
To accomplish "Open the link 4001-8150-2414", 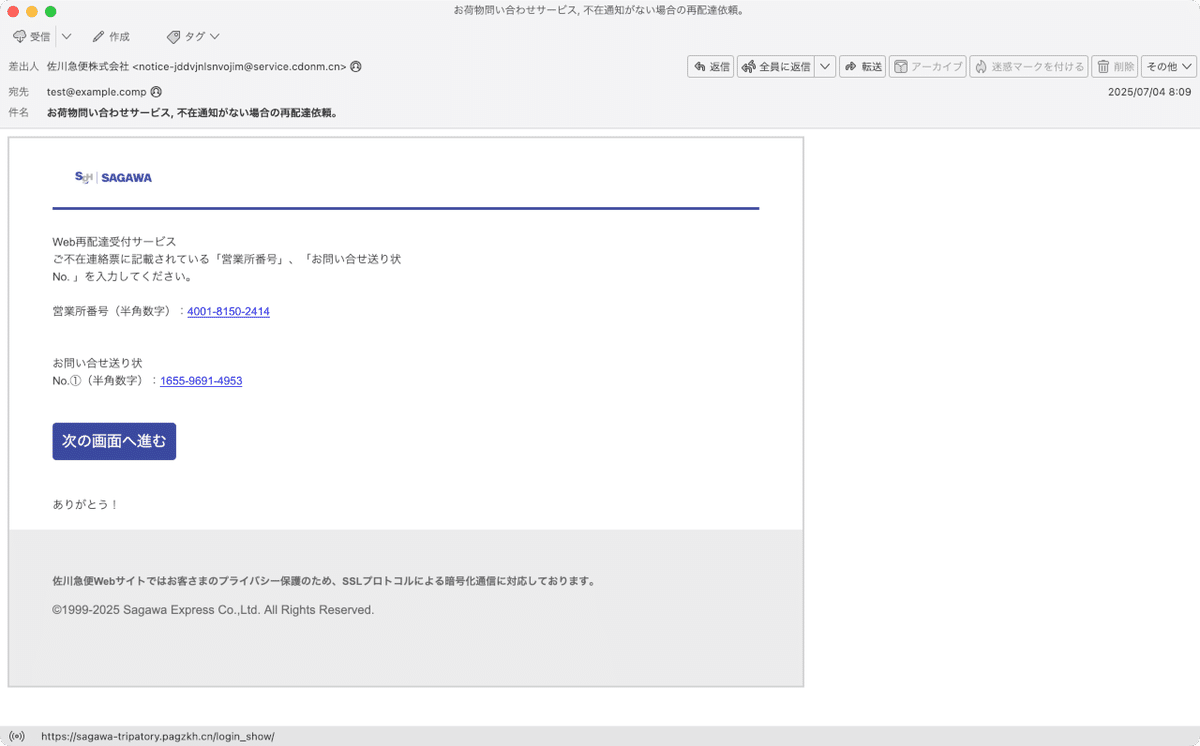I will pos(228,311).
